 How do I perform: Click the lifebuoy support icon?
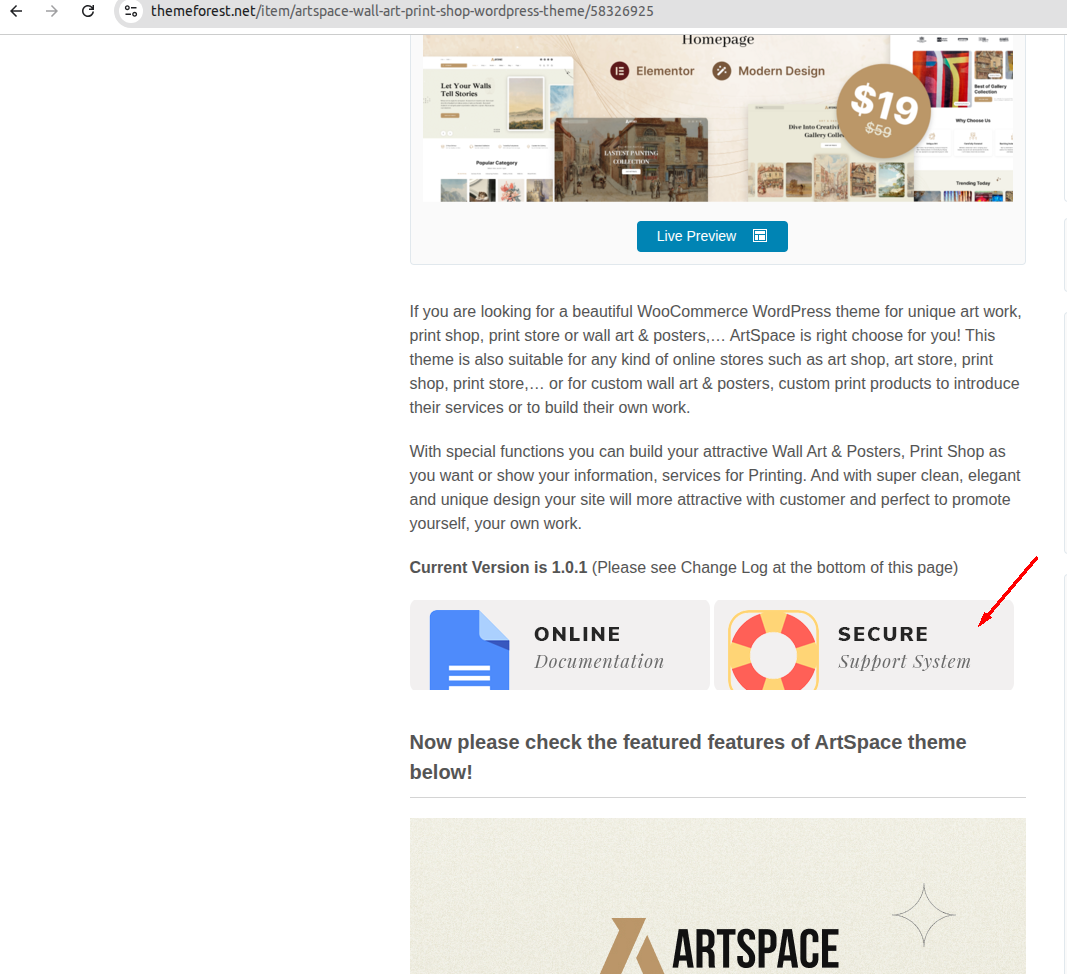(x=774, y=650)
